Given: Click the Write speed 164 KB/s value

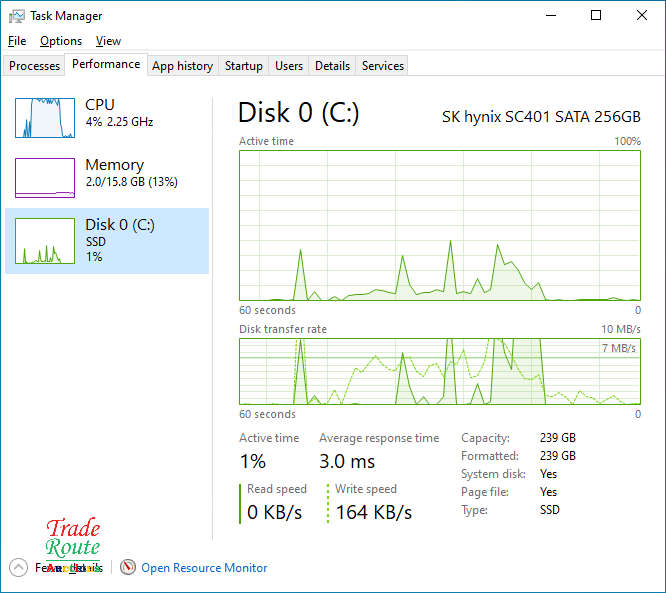Looking at the screenshot, I should pos(374,512).
